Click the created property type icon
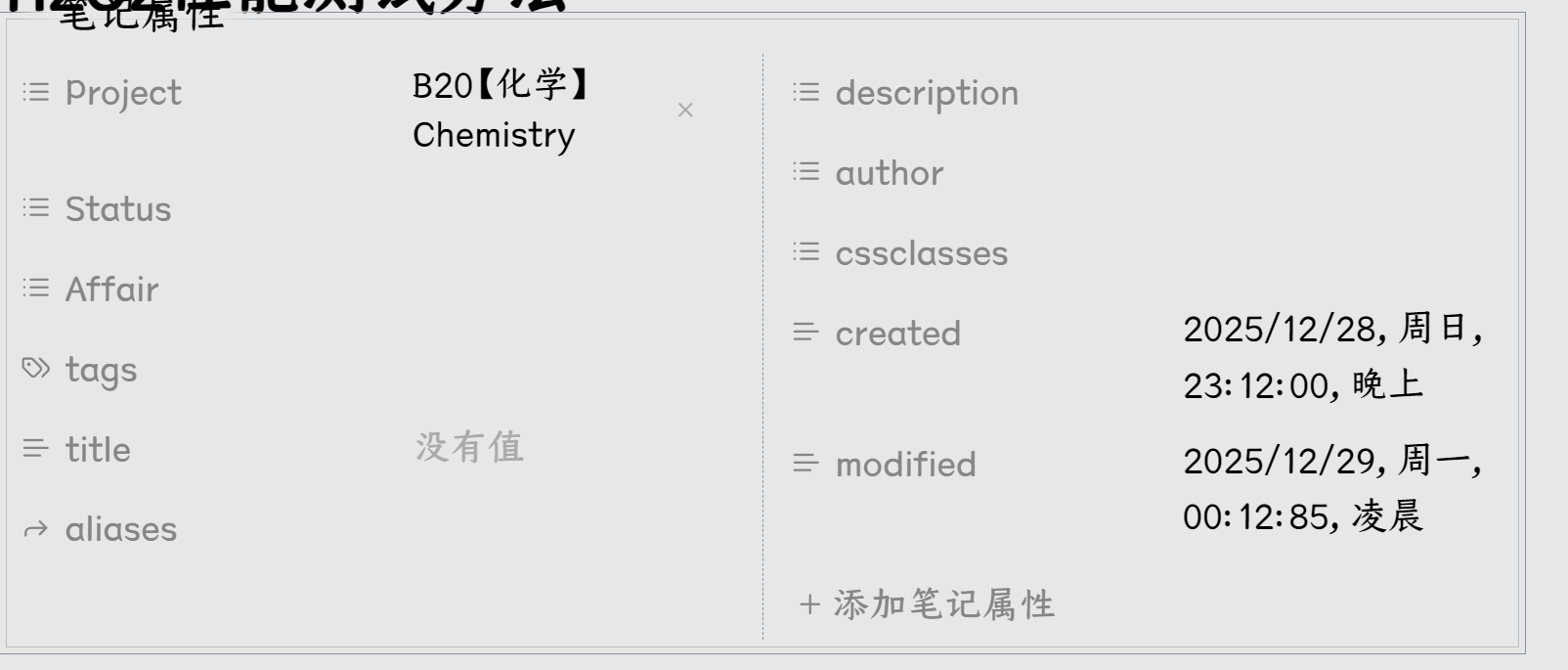The height and width of the screenshot is (670, 1568). [806, 333]
